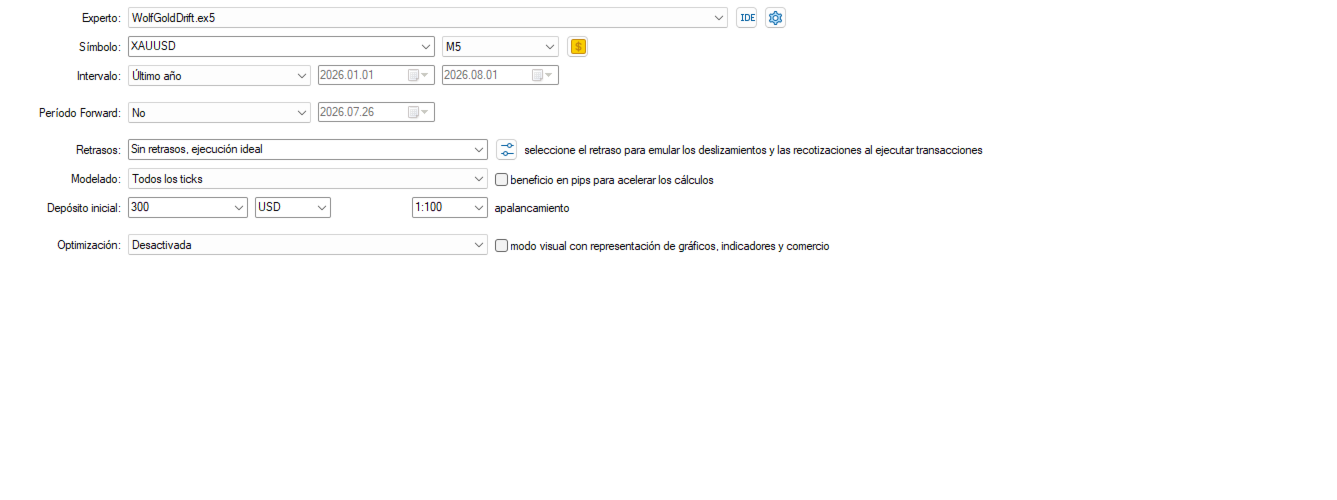Enable modo visual checkbox
The image size is (1337, 500).
click(x=503, y=245)
